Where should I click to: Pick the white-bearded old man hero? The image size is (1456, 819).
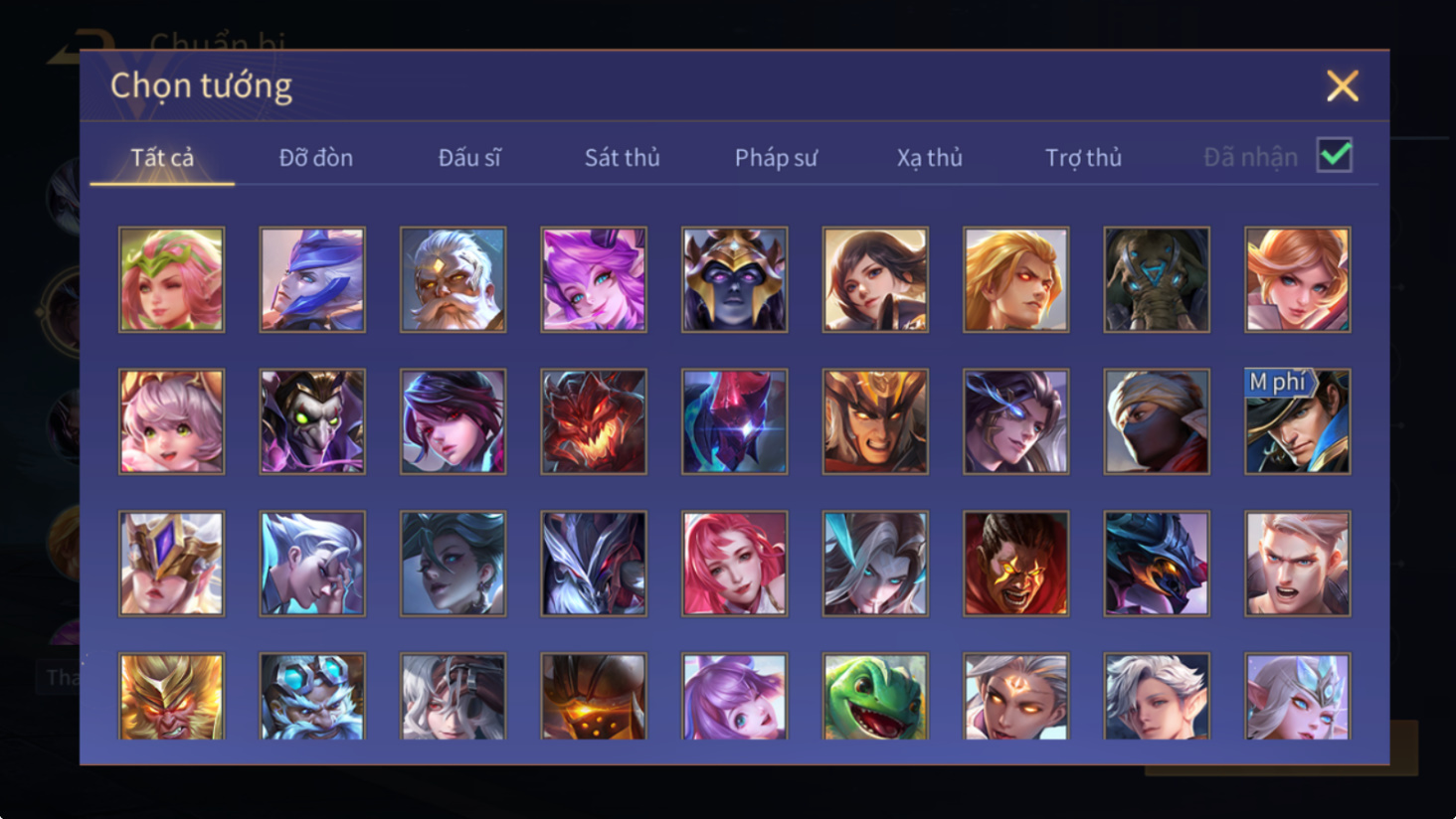(x=453, y=279)
